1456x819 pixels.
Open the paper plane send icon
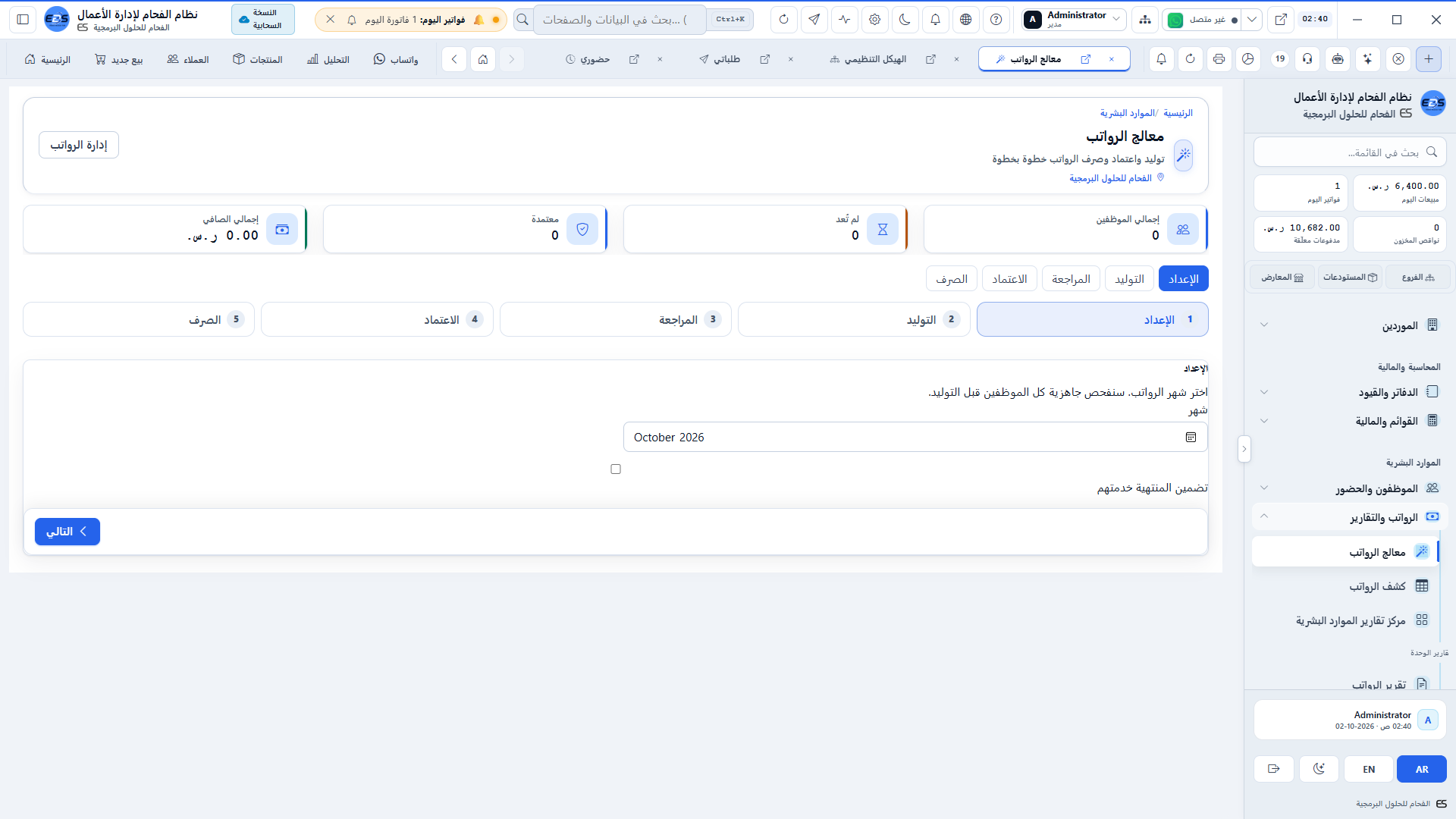[x=814, y=20]
